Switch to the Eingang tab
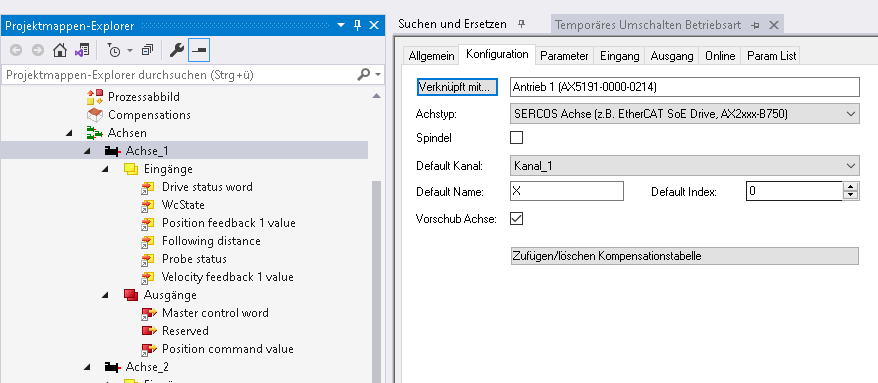The width and height of the screenshot is (878, 383). coord(619,56)
